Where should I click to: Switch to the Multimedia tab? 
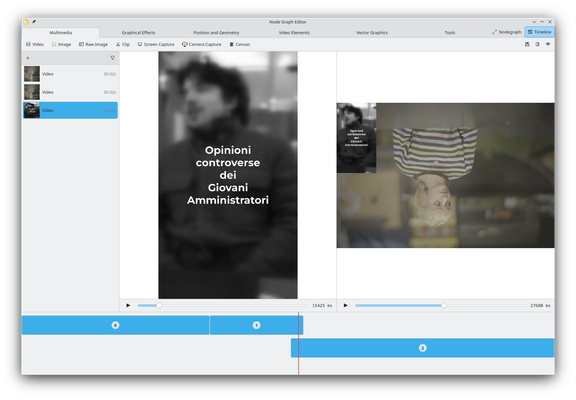pyautogui.click(x=61, y=33)
